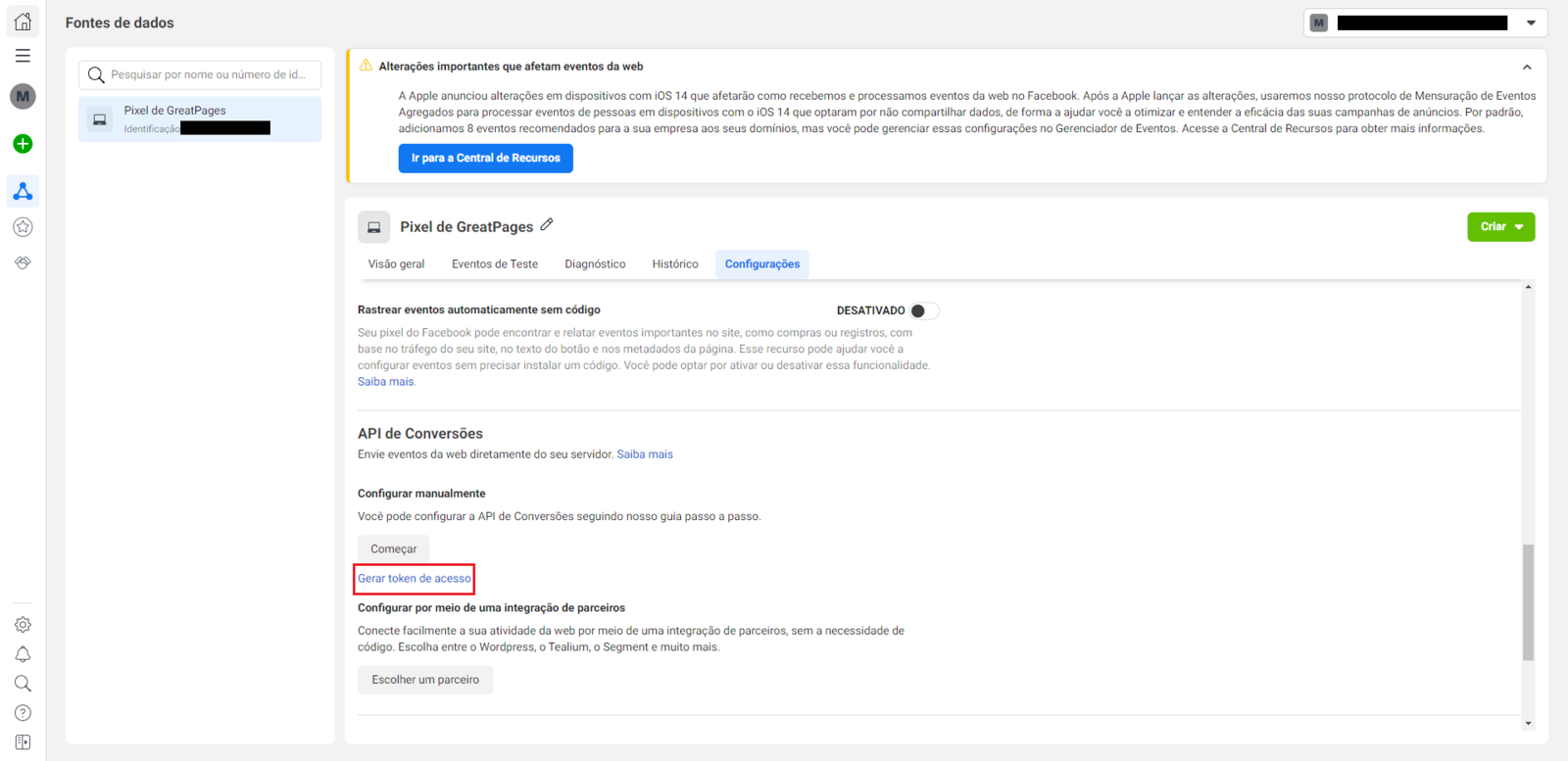Focus the search by name or ID field
This screenshot has width=1568, height=761.
coord(200,74)
